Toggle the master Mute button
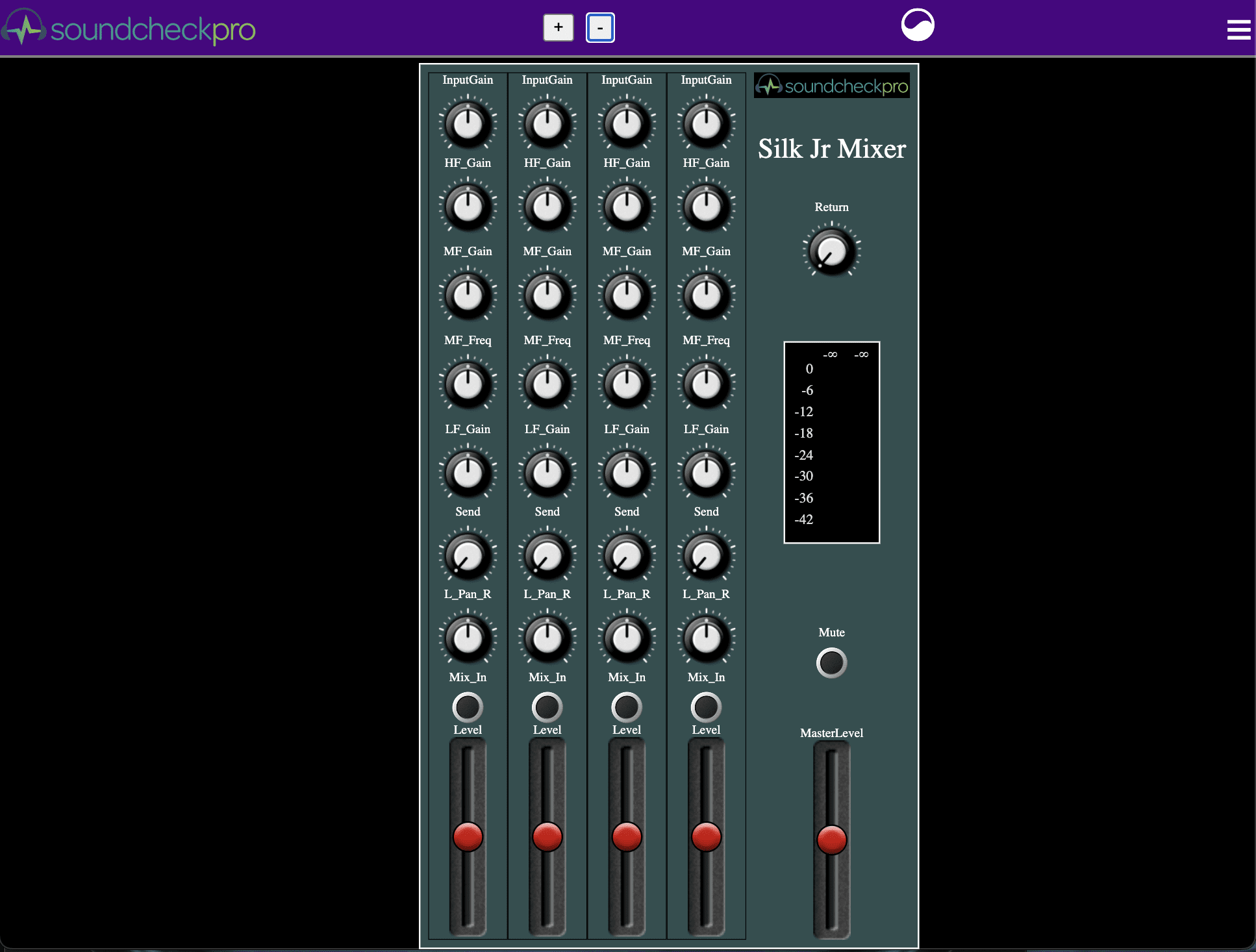Image resolution: width=1256 pixels, height=952 pixels. [831, 663]
